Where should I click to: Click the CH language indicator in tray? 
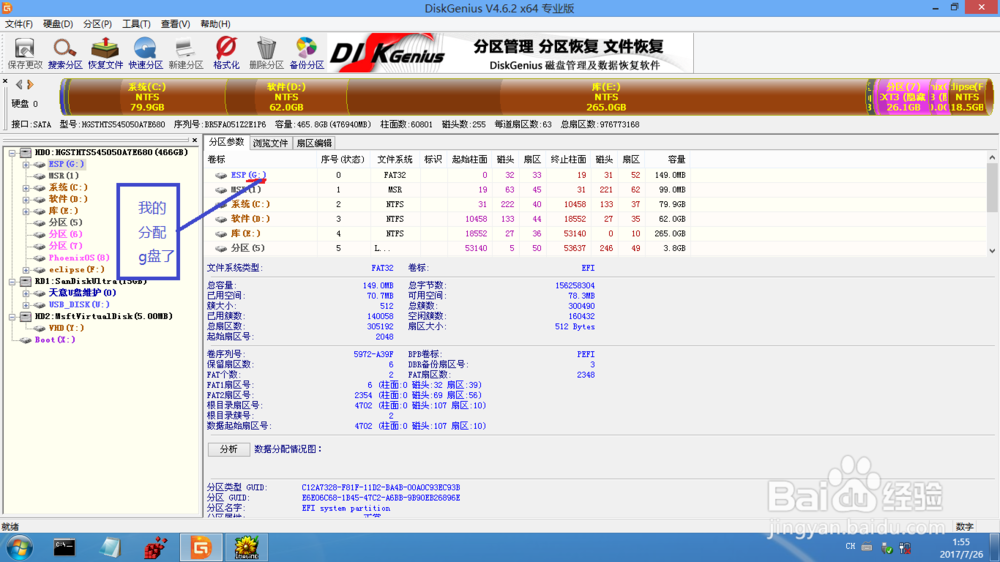click(x=850, y=547)
